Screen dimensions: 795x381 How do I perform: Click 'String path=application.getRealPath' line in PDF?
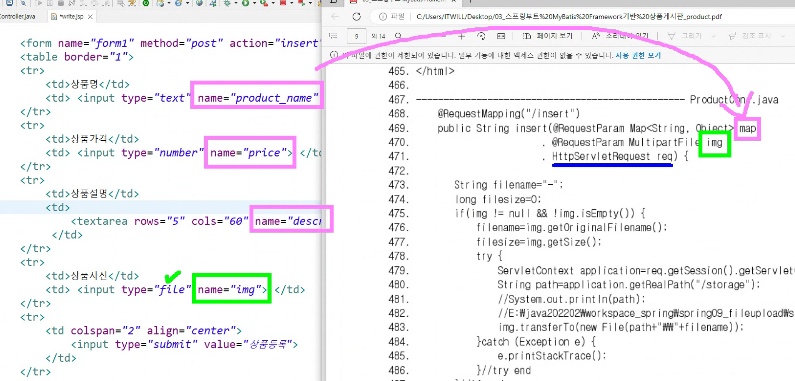click(629, 285)
